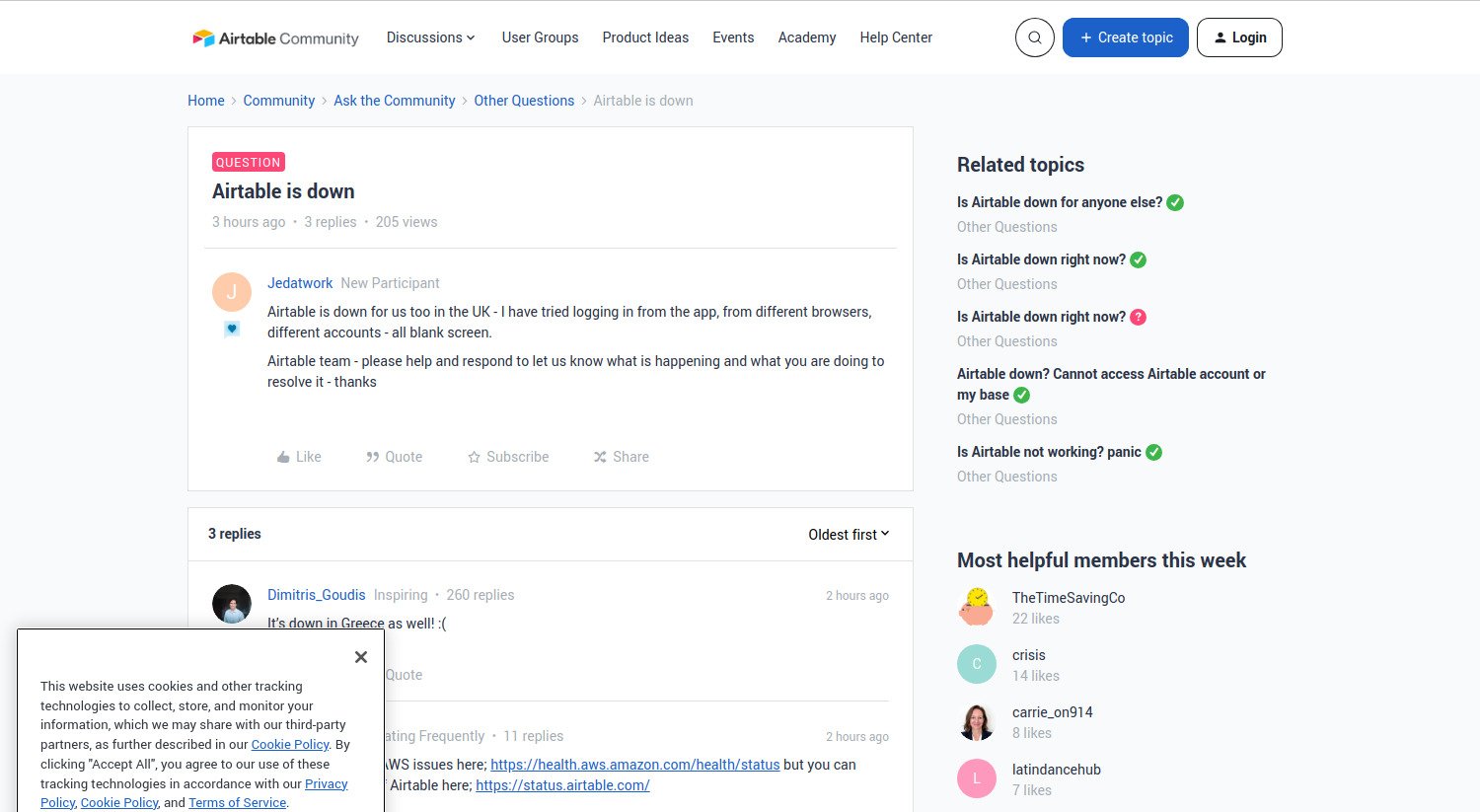Go to User Groups in navigation
1480x812 pixels.
[x=540, y=37]
